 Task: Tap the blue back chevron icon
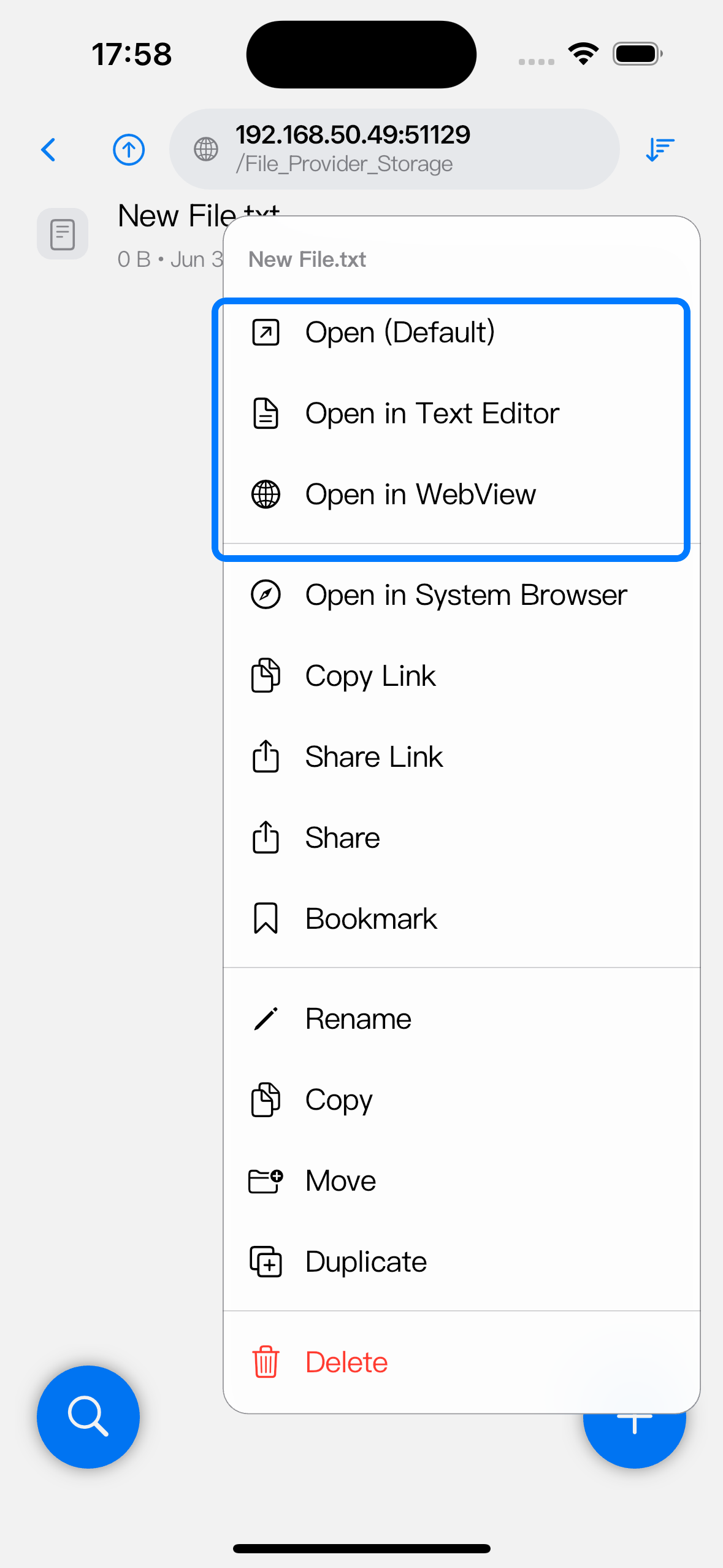[x=48, y=149]
